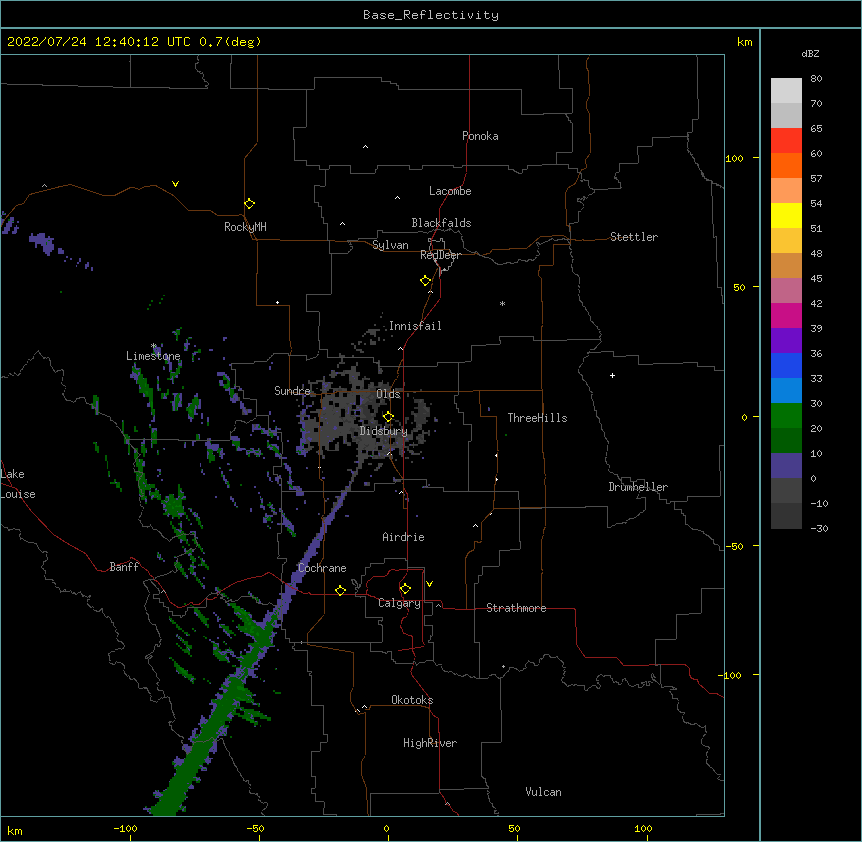This screenshot has height=842, width=862.
Task: Click the Sundre city label
Action: pyautogui.click(x=292, y=391)
